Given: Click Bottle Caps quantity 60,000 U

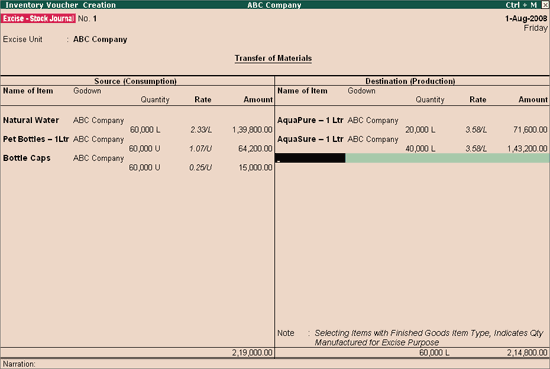Looking at the screenshot, I should click(x=145, y=168).
